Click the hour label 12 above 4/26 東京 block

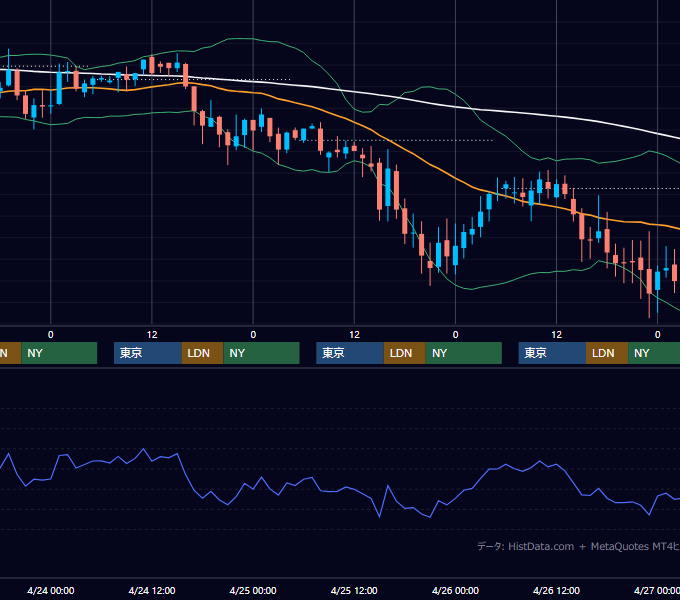coord(556,335)
